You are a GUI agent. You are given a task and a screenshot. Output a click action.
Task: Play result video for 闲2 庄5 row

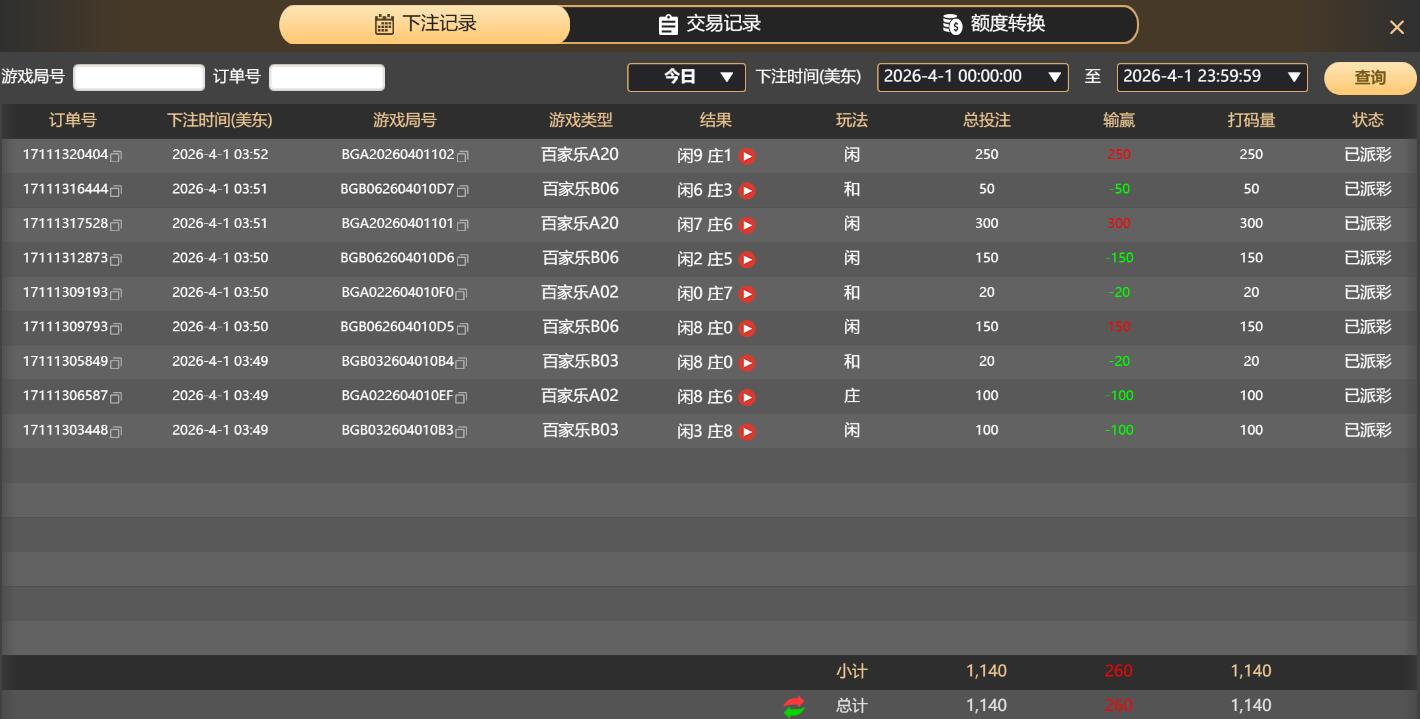747,260
